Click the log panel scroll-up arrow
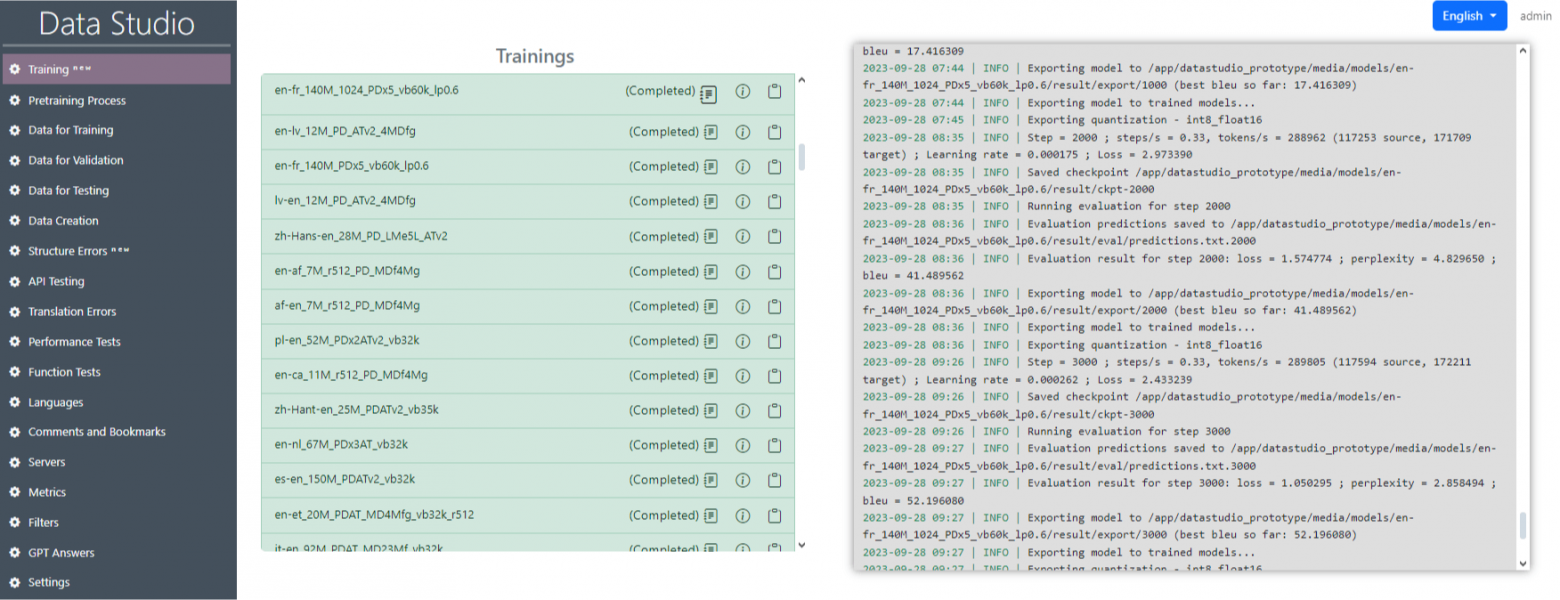Image resolution: width=1560 pixels, height=600 pixels. click(x=1523, y=50)
